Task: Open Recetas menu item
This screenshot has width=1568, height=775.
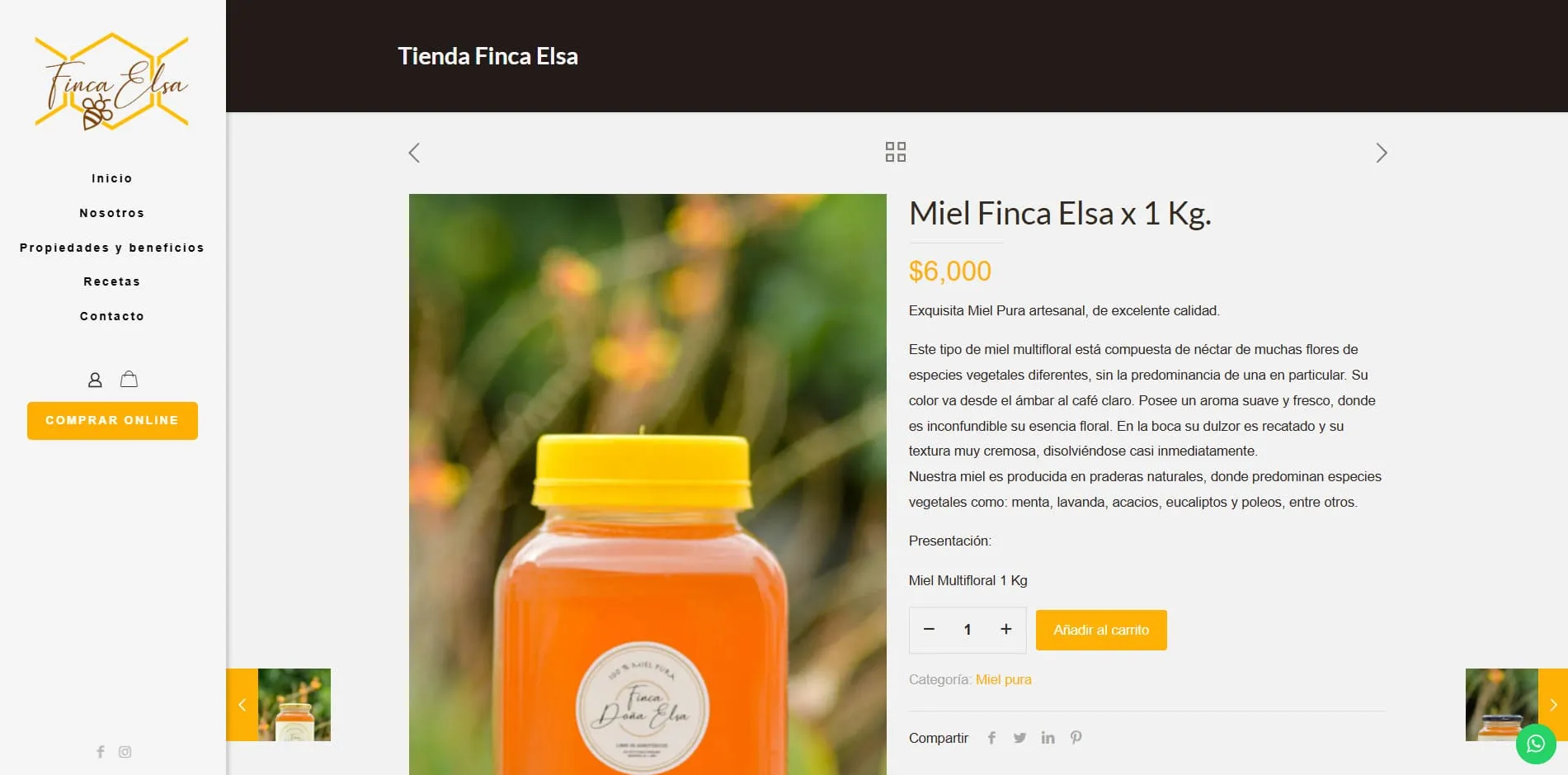Action: click(x=112, y=281)
